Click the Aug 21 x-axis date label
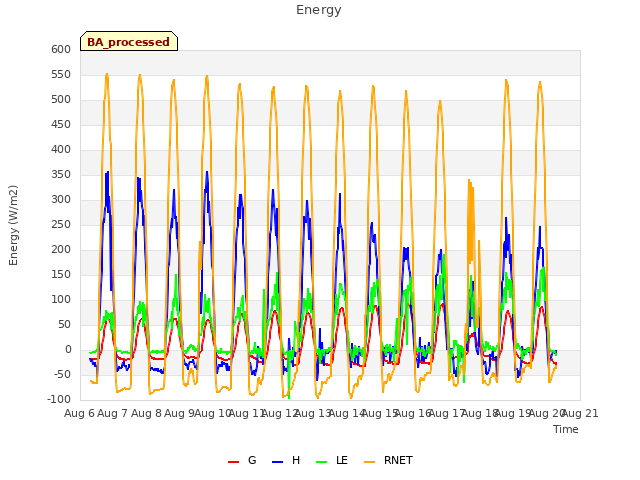The width and height of the screenshot is (640, 480). tap(580, 413)
